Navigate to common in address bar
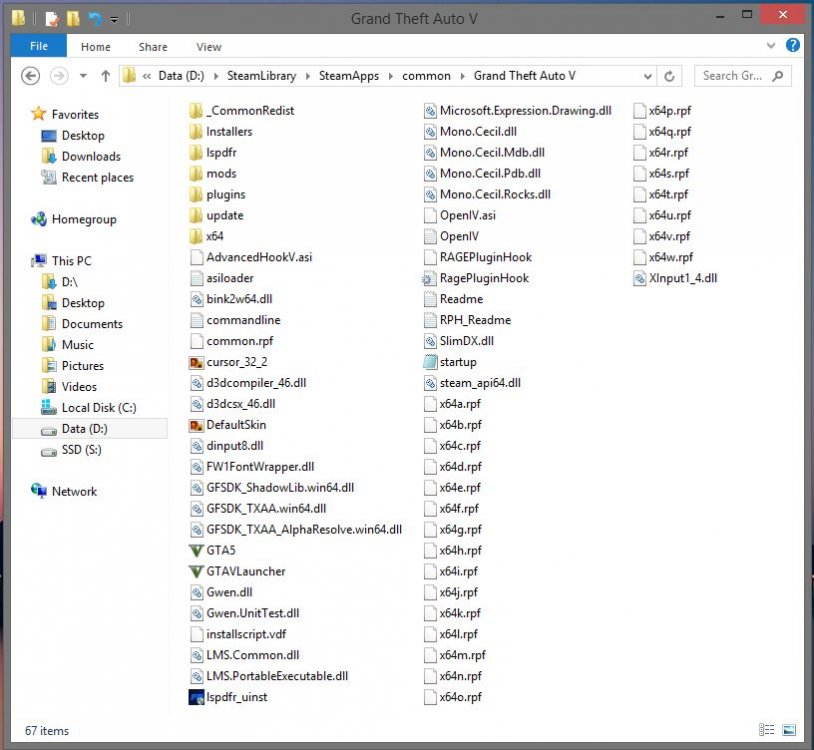Viewport: 814px width, 750px height. [x=426, y=76]
